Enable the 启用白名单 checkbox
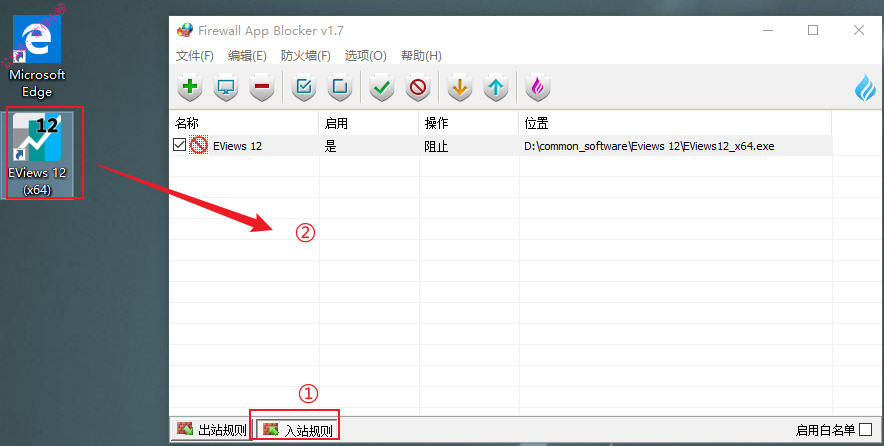 pos(865,430)
